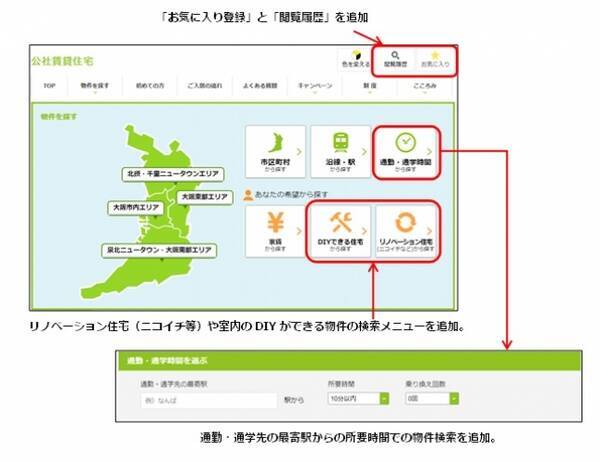Search by 沿線・駅 train tile
The height and width of the screenshot is (462, 600).
pyautogui.click(x=341, y=152)
